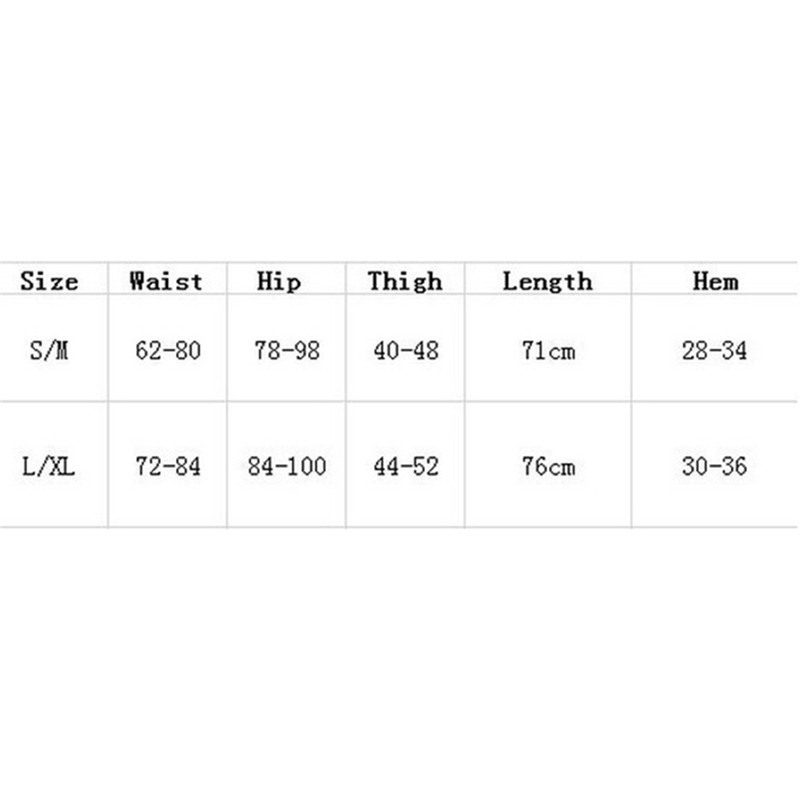Screen dimensions: 800x800
Task: Click the Hip column header
Action: [x=278, y=281]
